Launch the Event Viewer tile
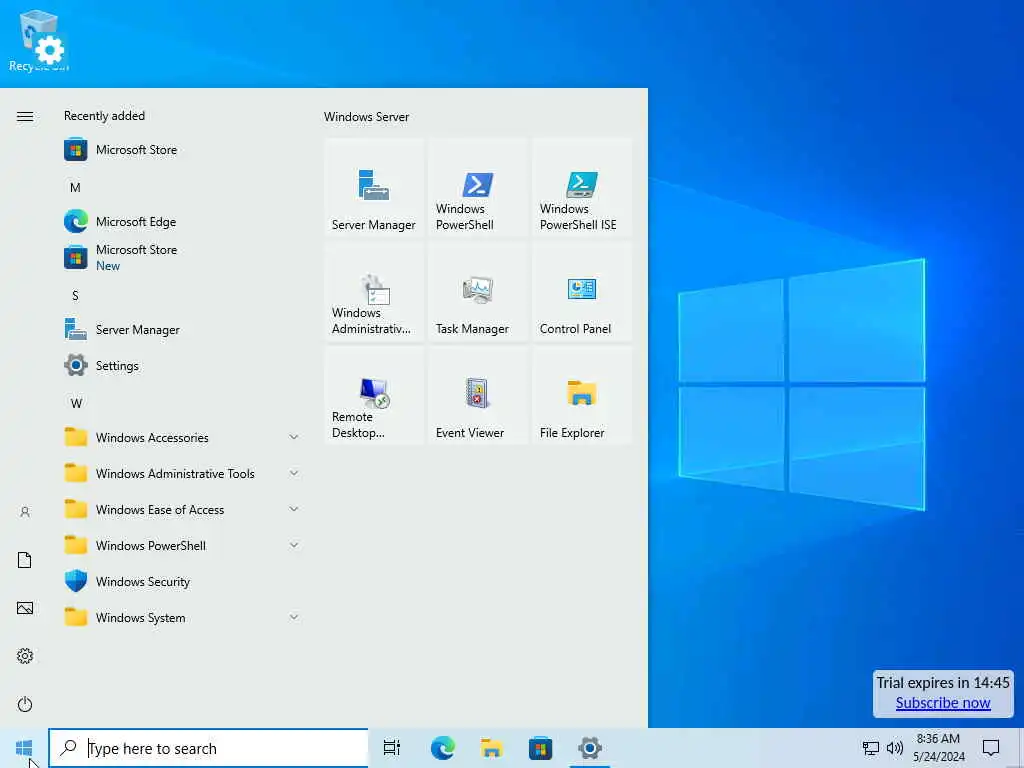The image size is (1024, 768). point(477,395)
